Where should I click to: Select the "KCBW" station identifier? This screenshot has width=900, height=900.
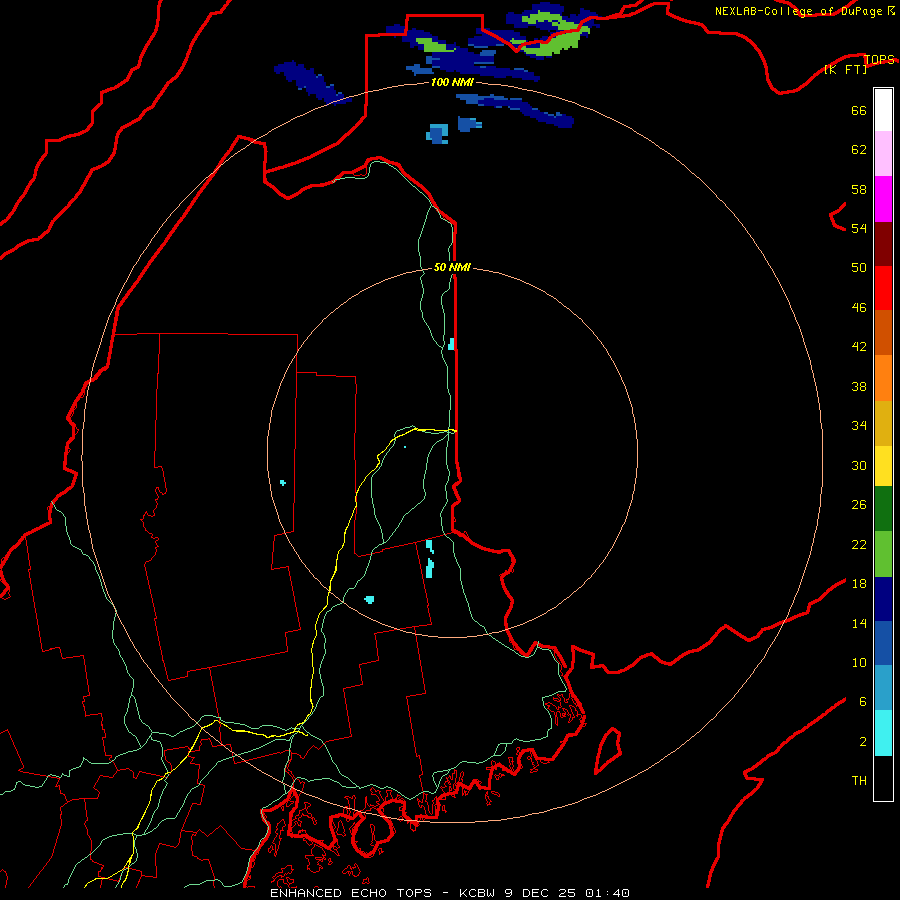click(476, 893)
